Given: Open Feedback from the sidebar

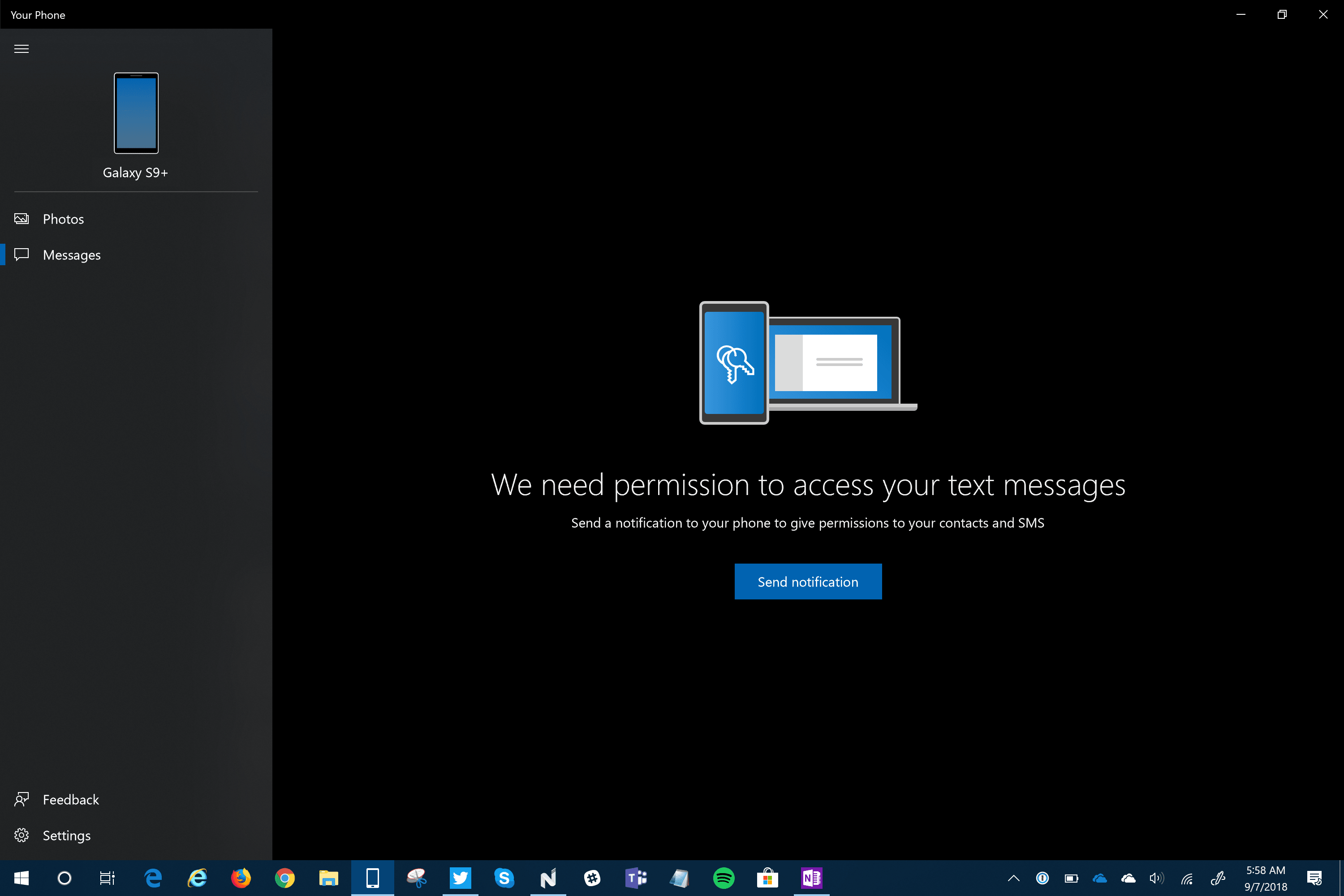Looking at the screenshot, I should pos(70,799).
